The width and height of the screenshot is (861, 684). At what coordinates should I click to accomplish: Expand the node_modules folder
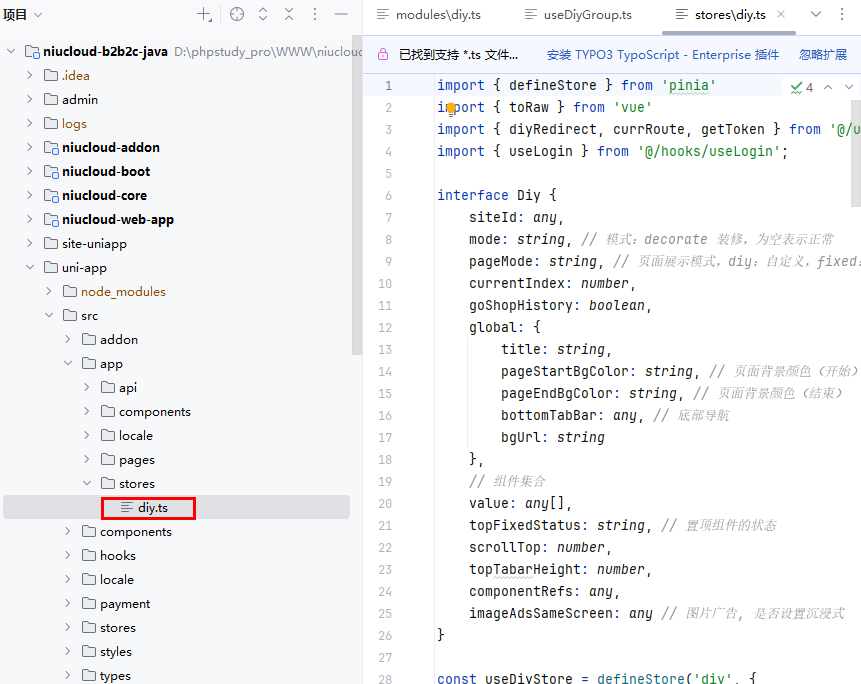pos(49,292)
